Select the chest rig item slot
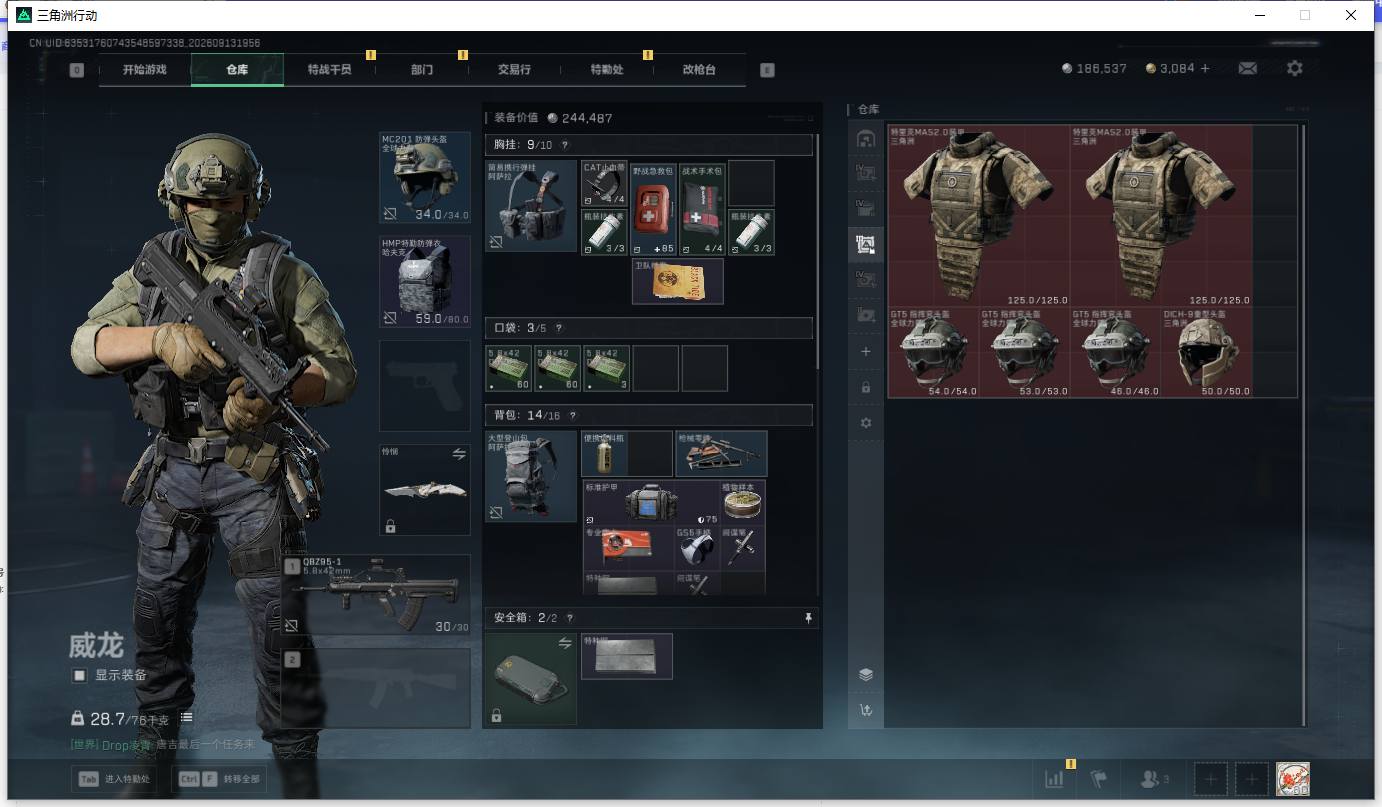Viewport: 1382px width, 807px height. point(531,206)
